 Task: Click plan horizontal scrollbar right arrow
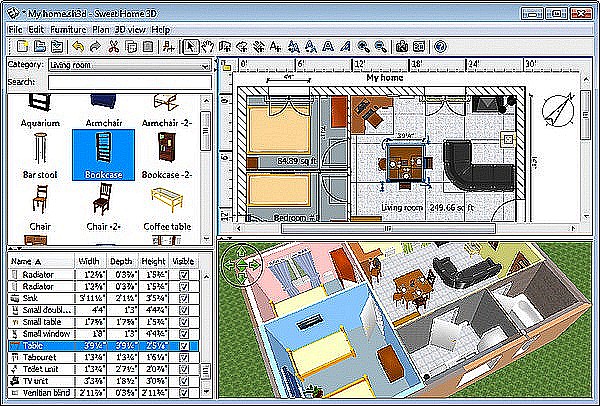pyautogui.click(x=573, y=229)
